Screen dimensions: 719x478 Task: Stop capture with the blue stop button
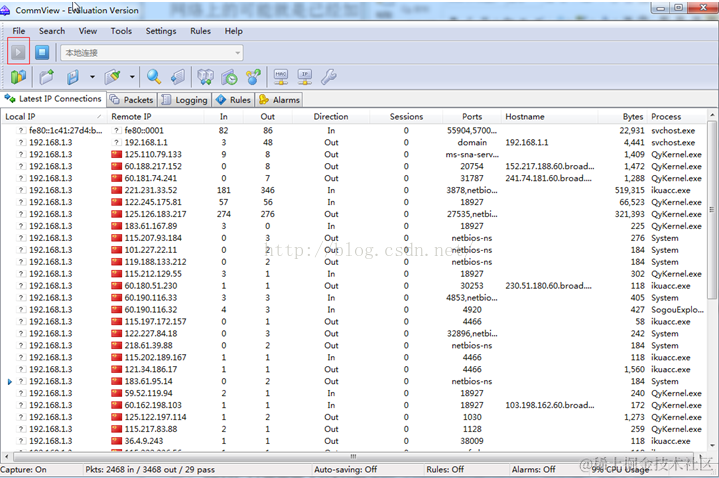tap(42, 52)
